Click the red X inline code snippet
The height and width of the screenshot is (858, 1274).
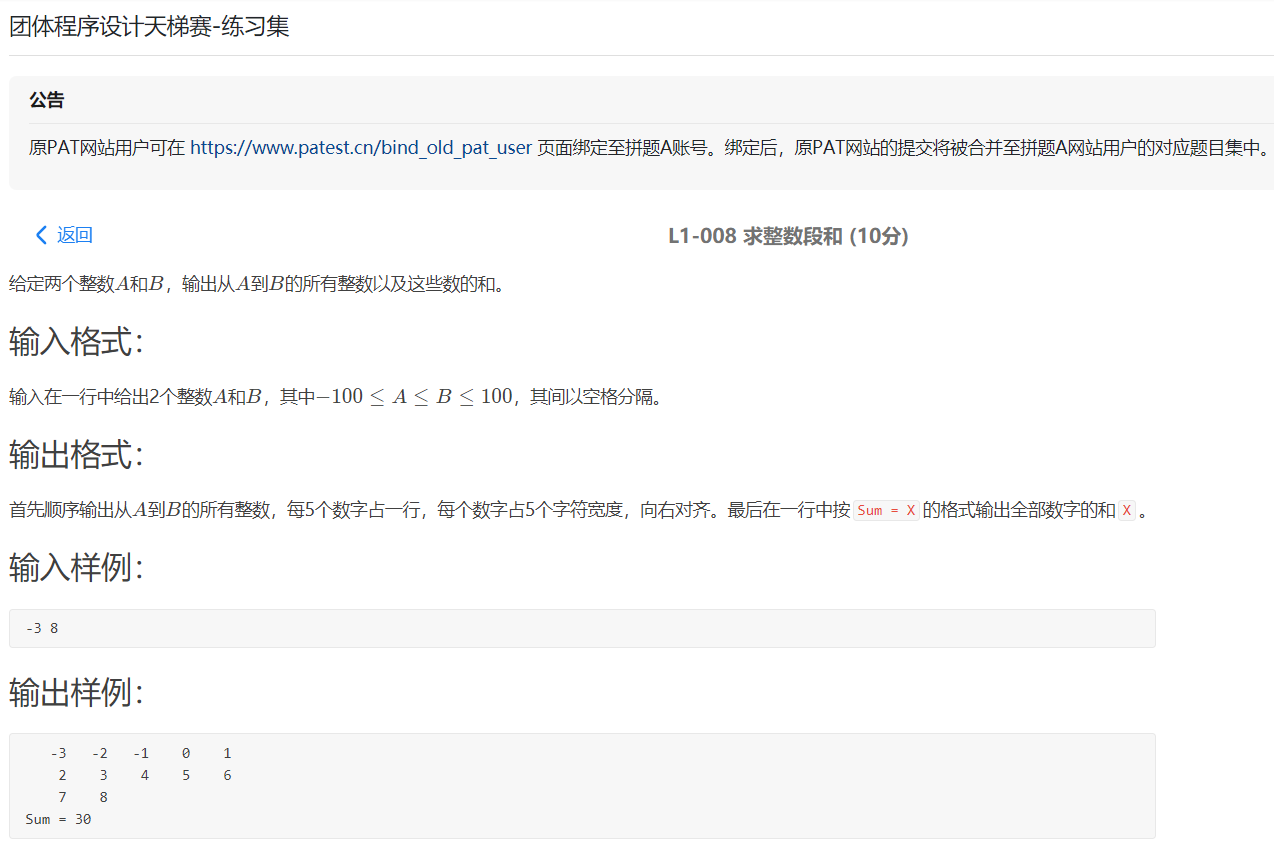[1128, 509]
